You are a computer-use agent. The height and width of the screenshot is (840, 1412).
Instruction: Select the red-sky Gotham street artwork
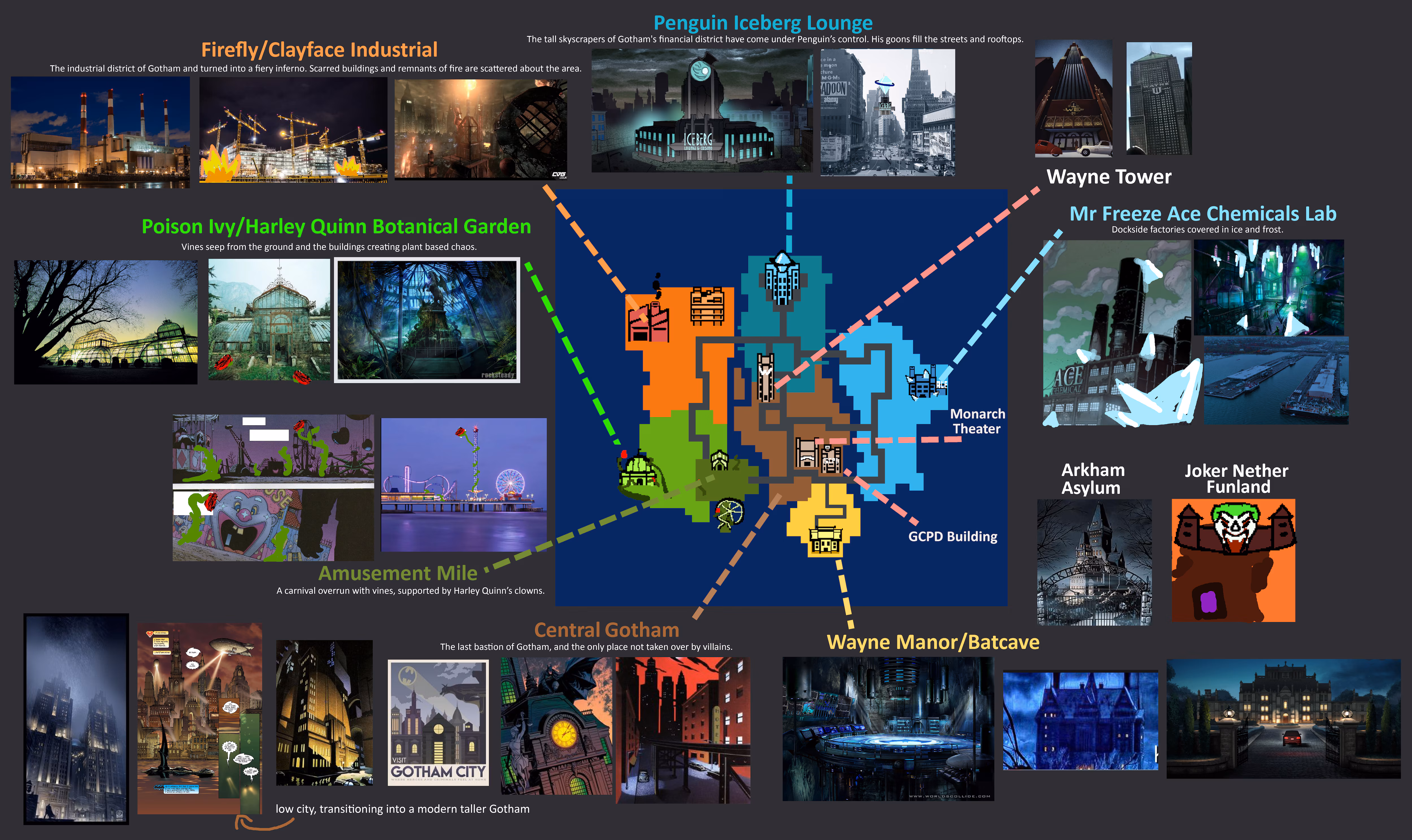click(x=683, y=730)
